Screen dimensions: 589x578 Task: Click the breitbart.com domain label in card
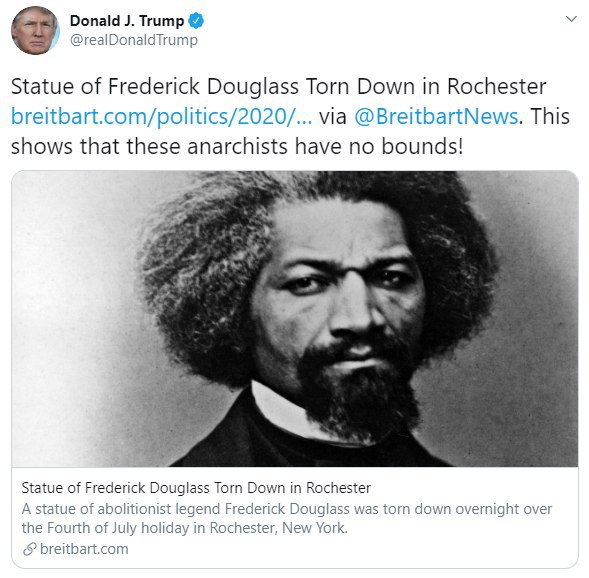(84, 549)
